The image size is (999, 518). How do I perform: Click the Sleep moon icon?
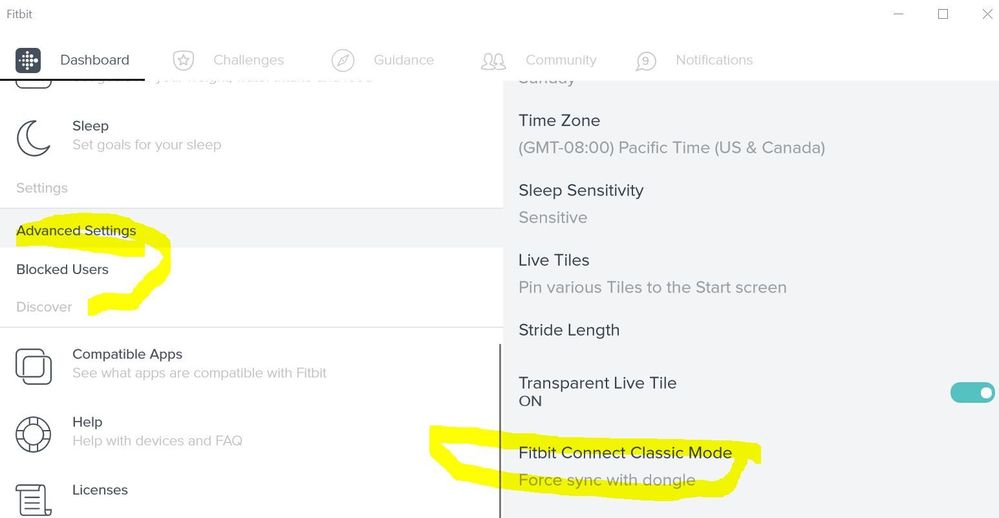pos(33,138)
